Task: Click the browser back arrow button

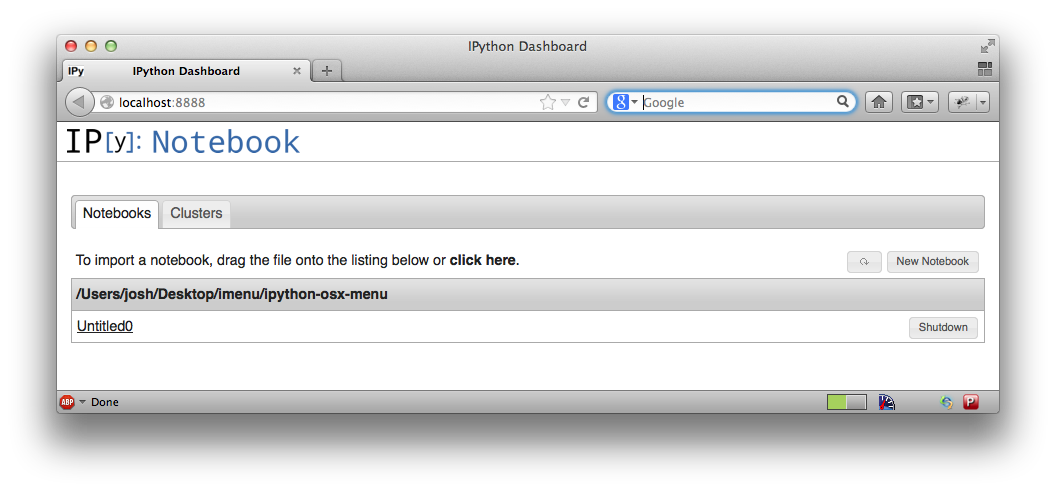Action: [79, 102]
